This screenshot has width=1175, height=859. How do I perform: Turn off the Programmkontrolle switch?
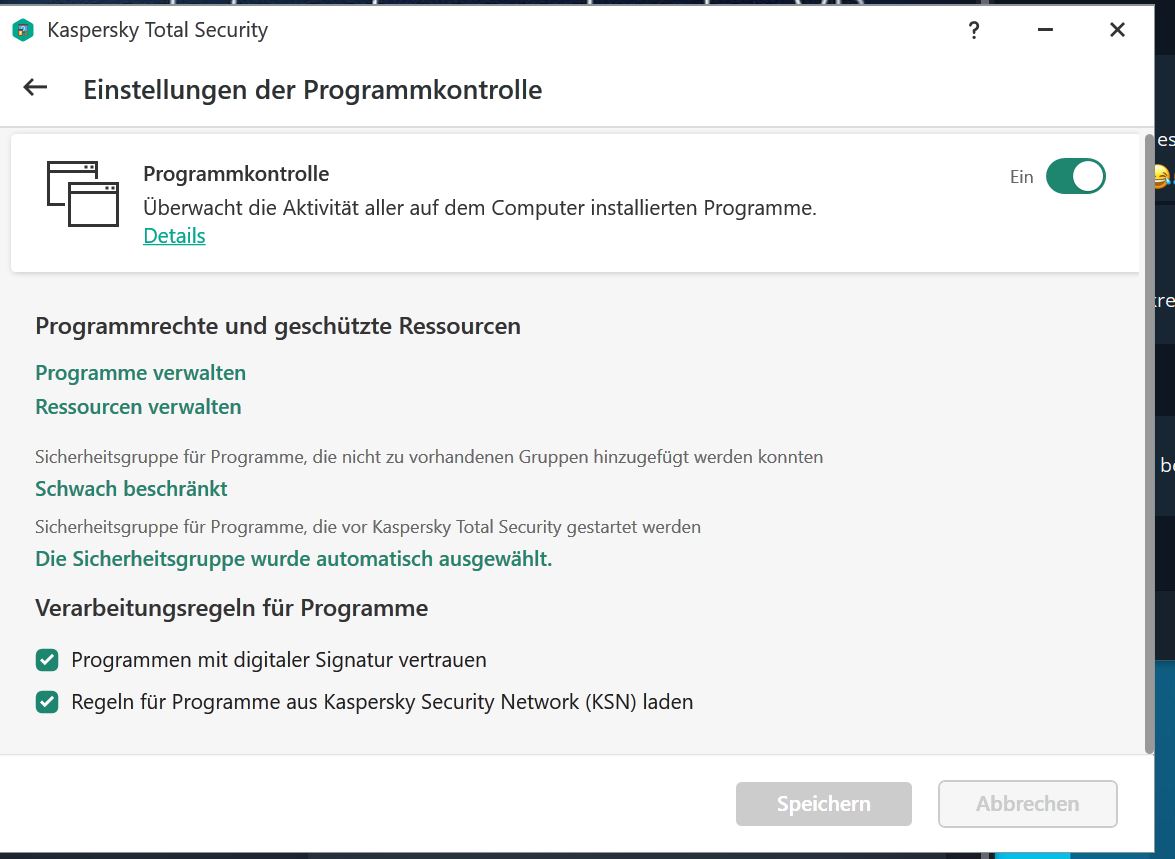click(x=1075, y=176)
